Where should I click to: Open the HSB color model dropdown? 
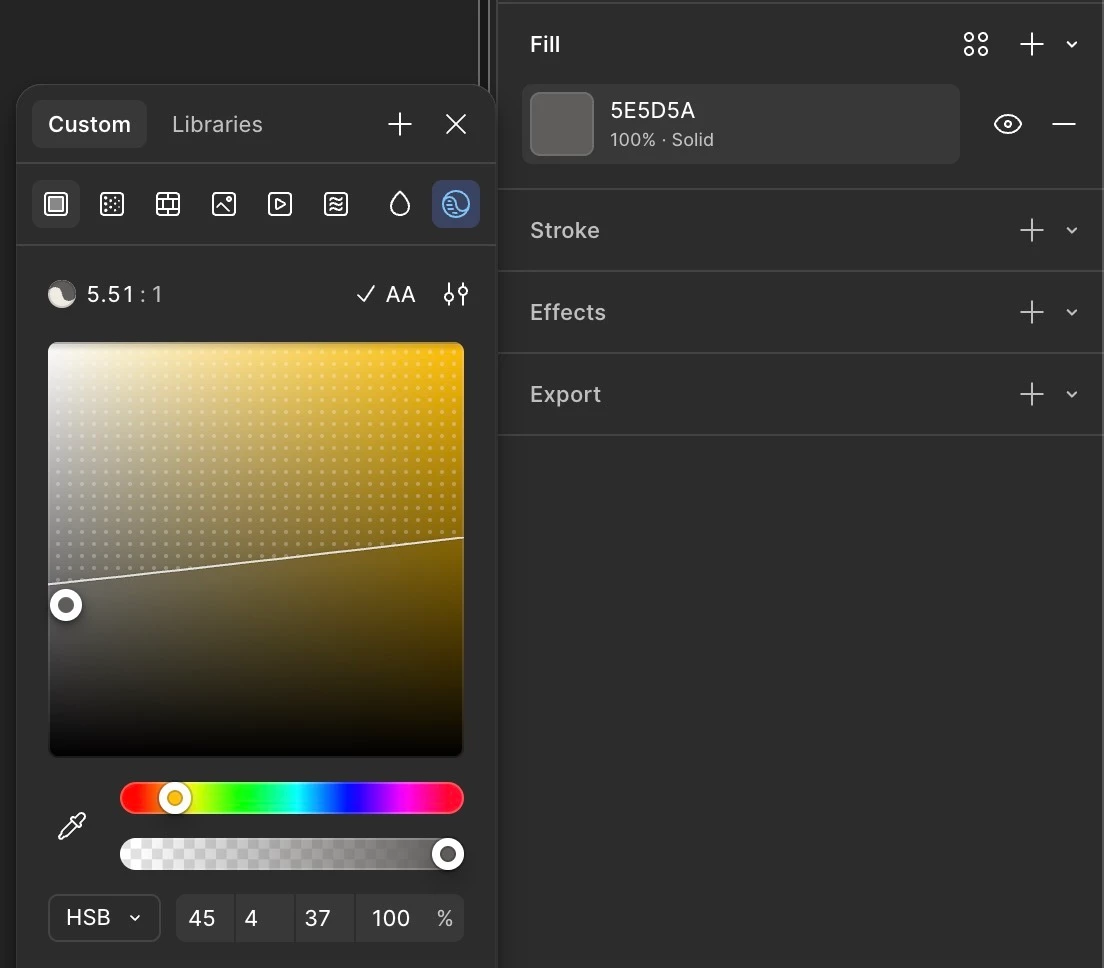point(104,917)
